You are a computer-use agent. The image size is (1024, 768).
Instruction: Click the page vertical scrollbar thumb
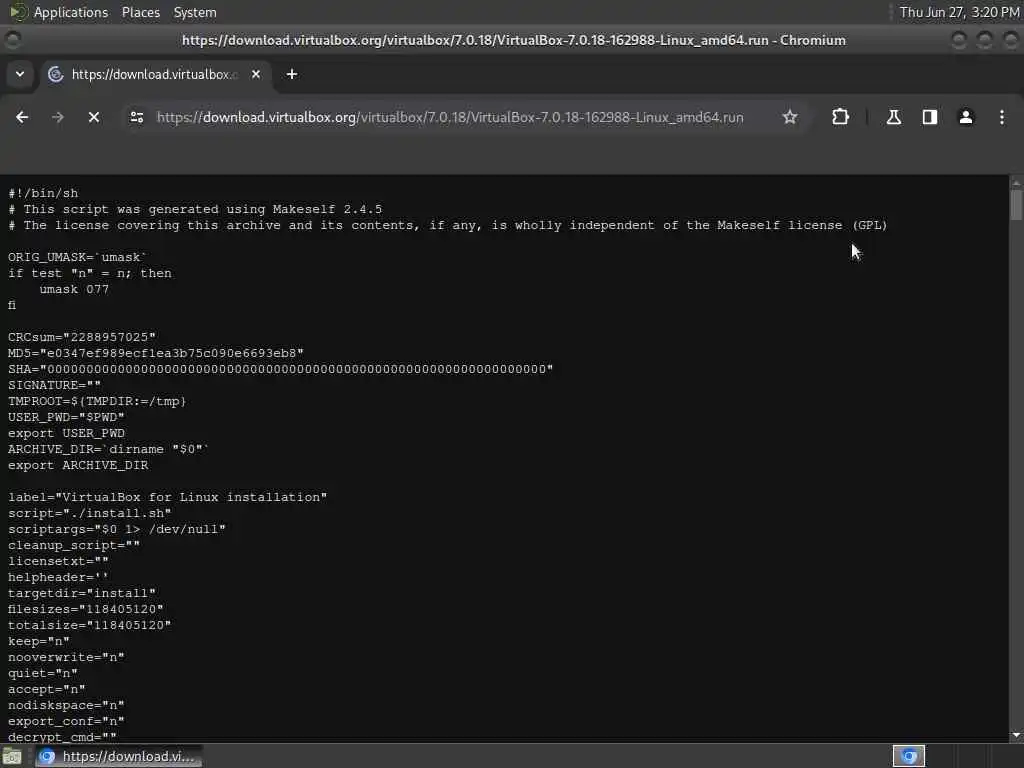click(x=1016, y=205)
